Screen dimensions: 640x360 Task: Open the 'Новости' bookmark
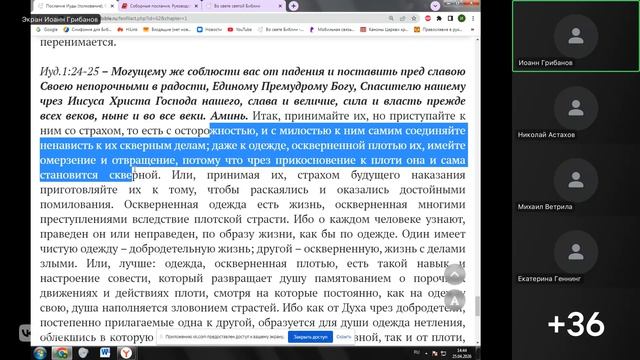click(209, 29)
